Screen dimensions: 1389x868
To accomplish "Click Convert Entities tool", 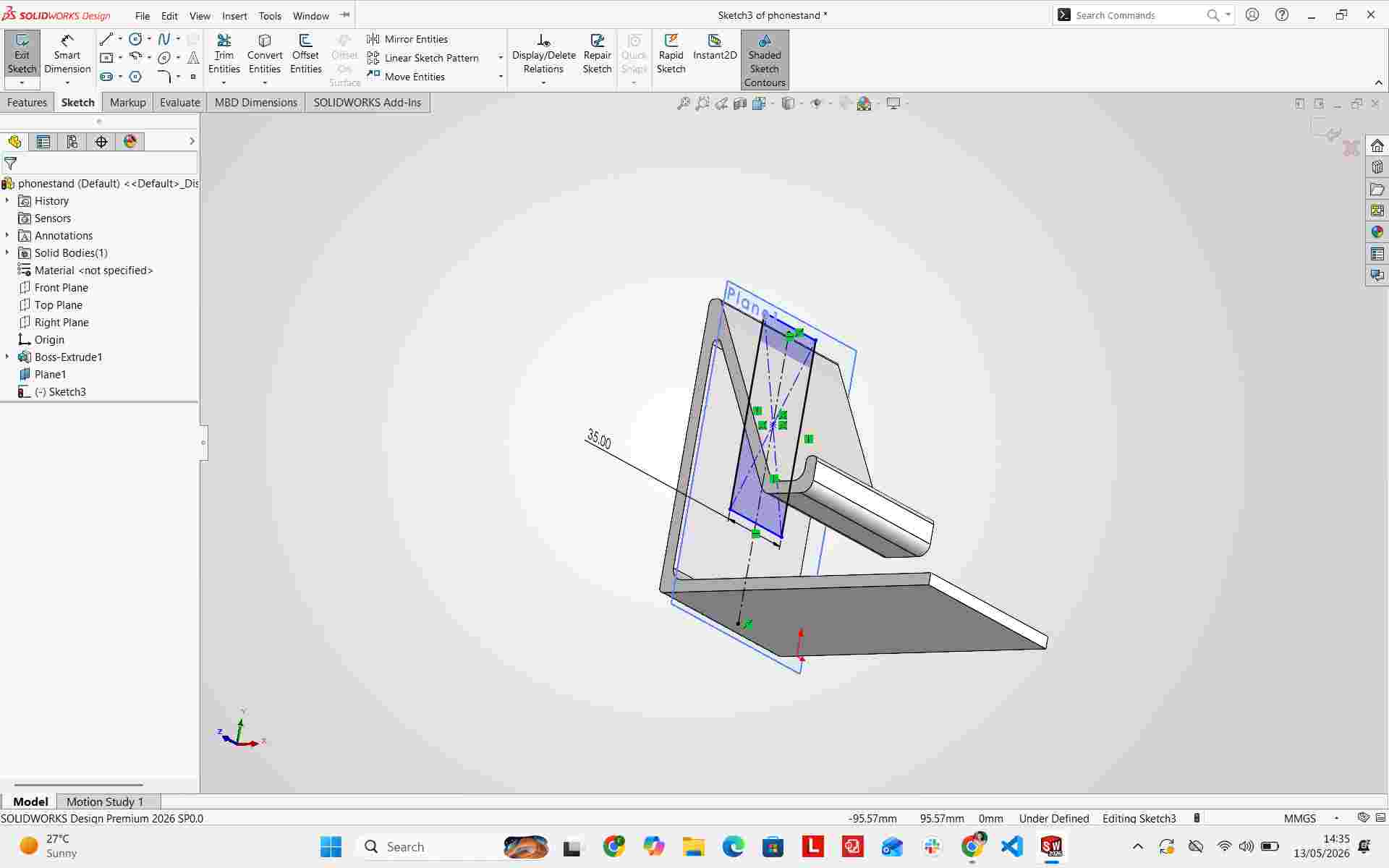I will pyautogui.click(x=265, y=54).
